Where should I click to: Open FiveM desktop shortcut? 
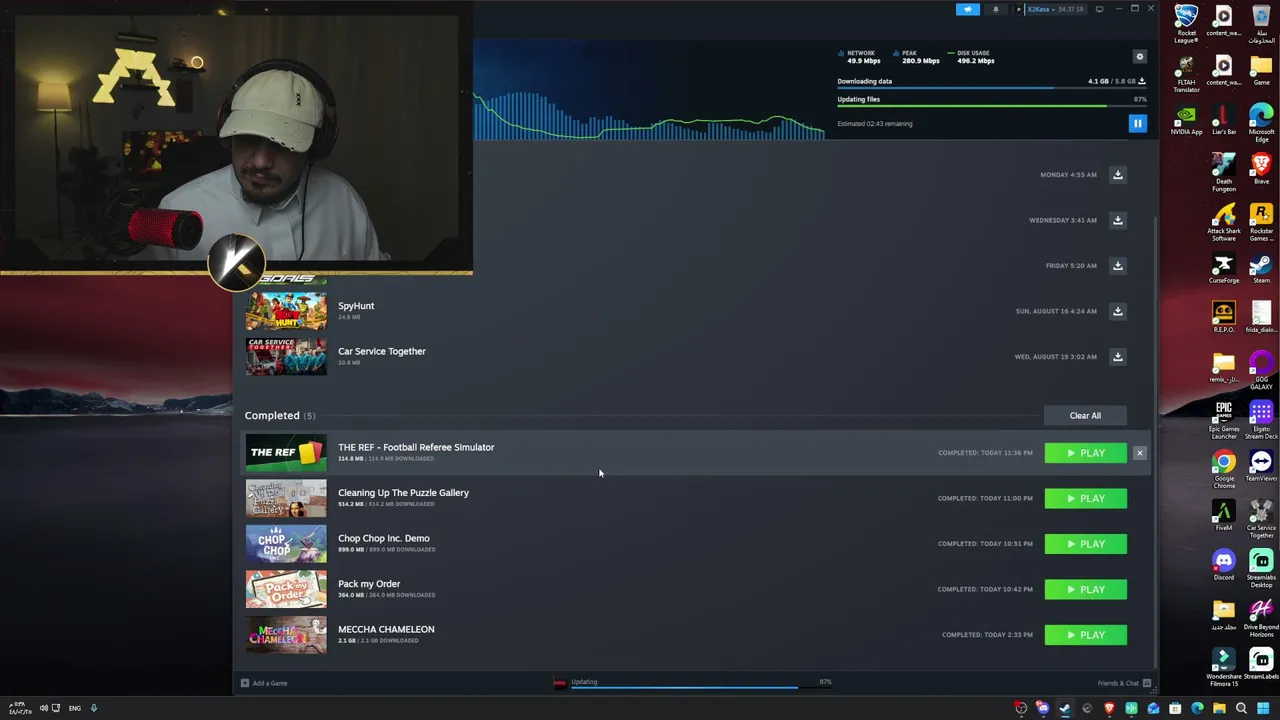(x=1224, y=516)
